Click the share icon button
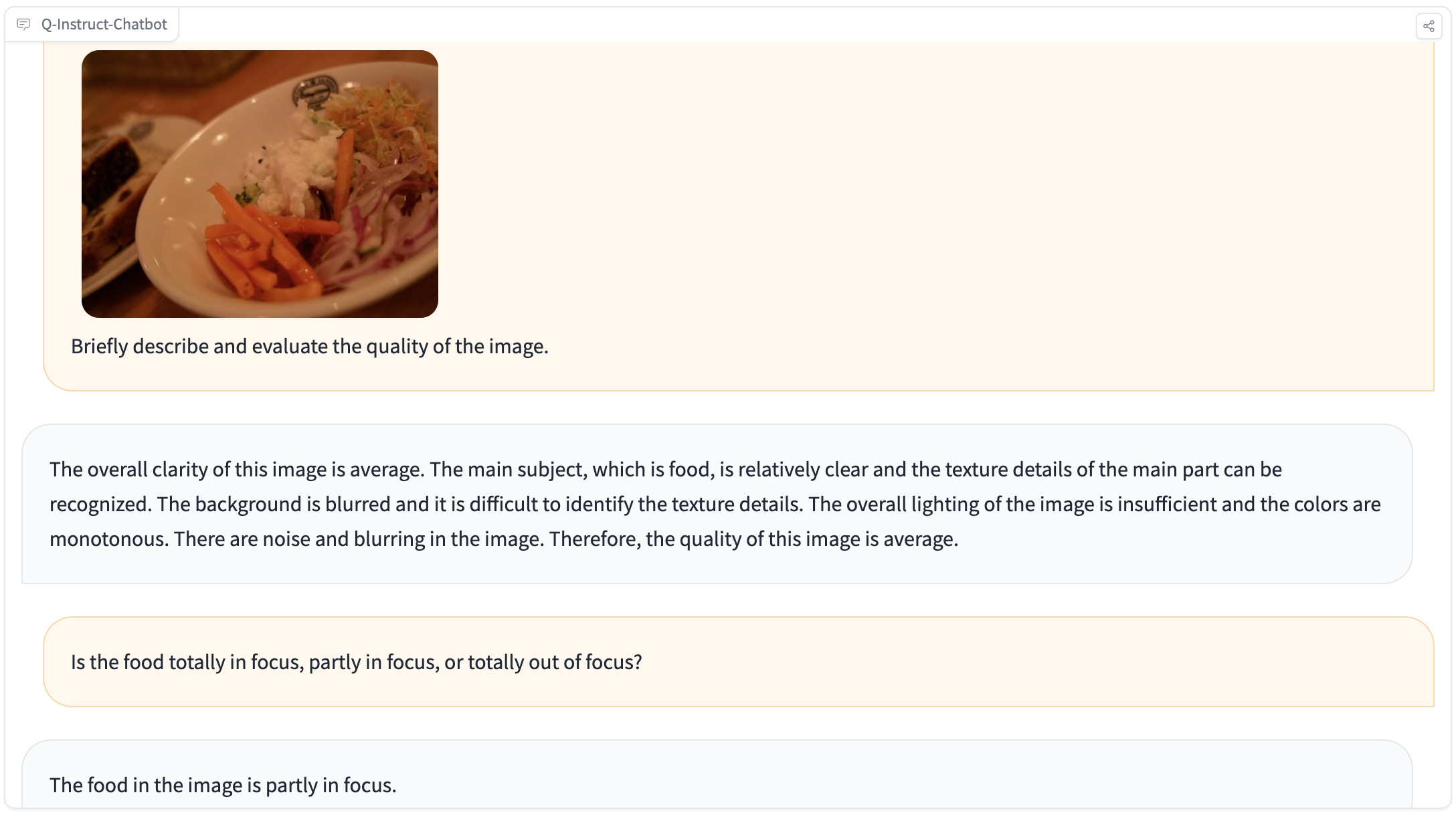 tap(1429, 26)
